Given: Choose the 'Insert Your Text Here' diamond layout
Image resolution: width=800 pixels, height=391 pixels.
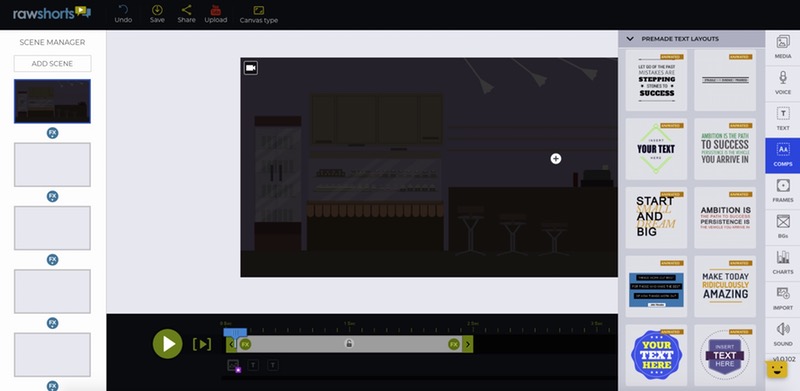Looking at the screenshot, I should [x=656, y=149].
